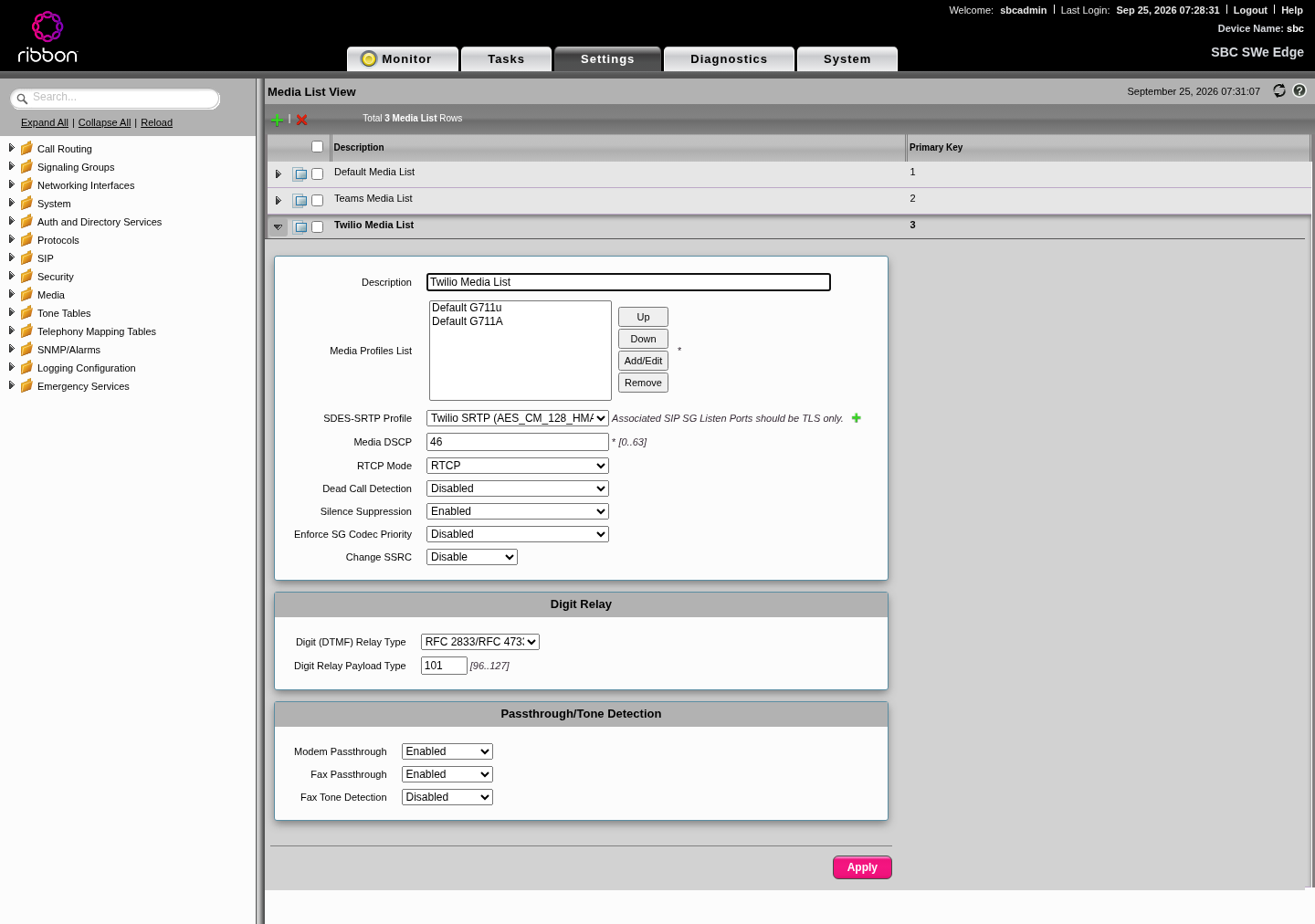Click the search magnifier icon
1315x924 pixels.
pyautogui.click(x=22, y=99)
